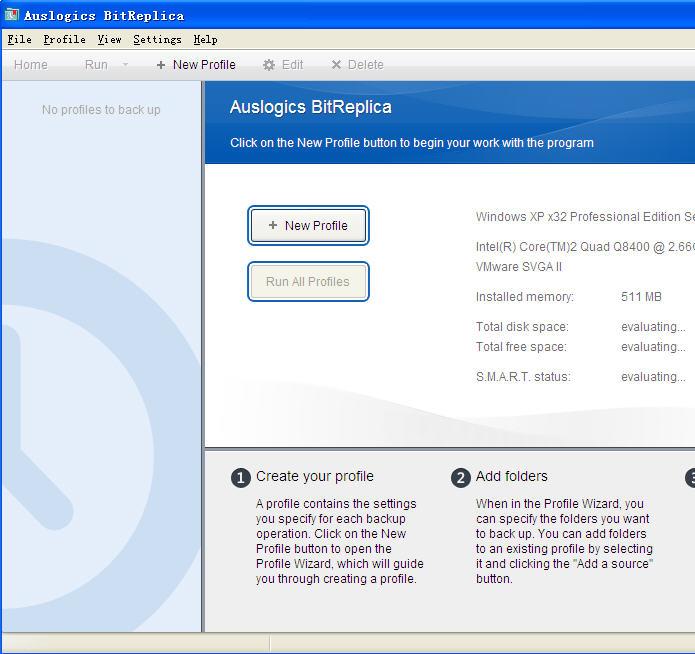Expand the Run dropdown arrow in toolbar
Image resolution: width=695 pixels, height=654 pixels.
(x=125, y=65)
